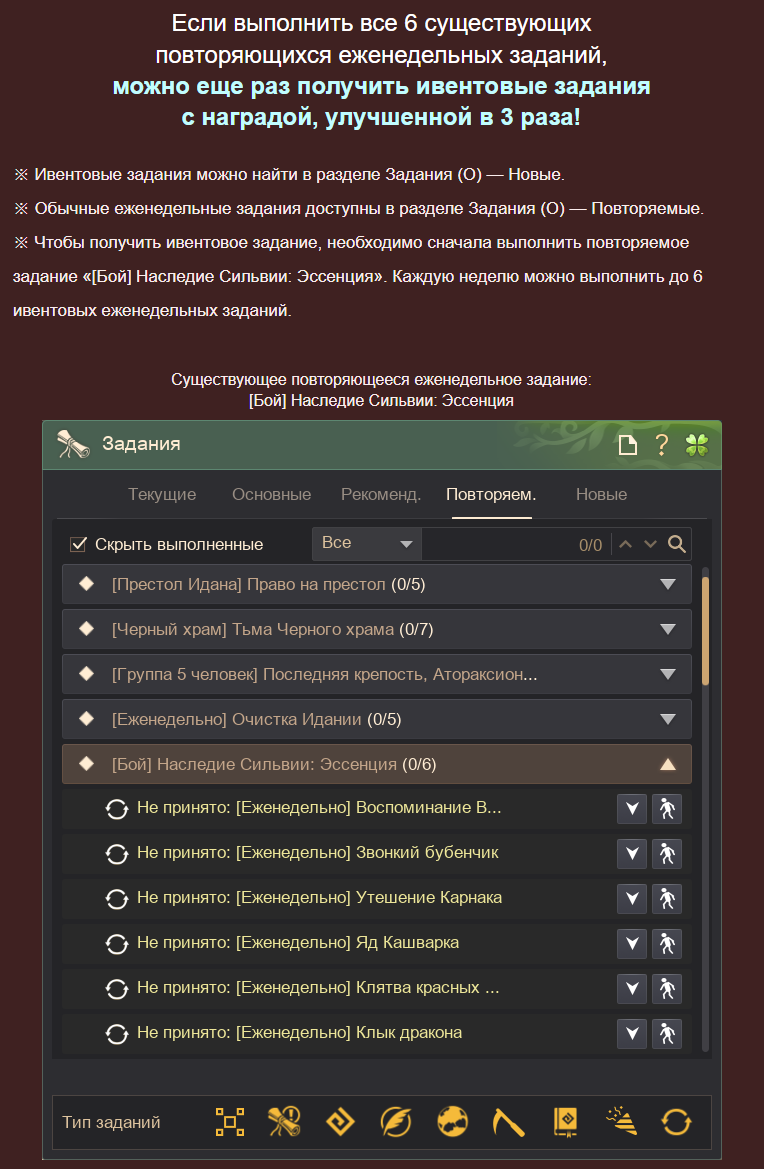
Task: Expand Последняя крепость, Атораксион group
Action: (668, 675)
